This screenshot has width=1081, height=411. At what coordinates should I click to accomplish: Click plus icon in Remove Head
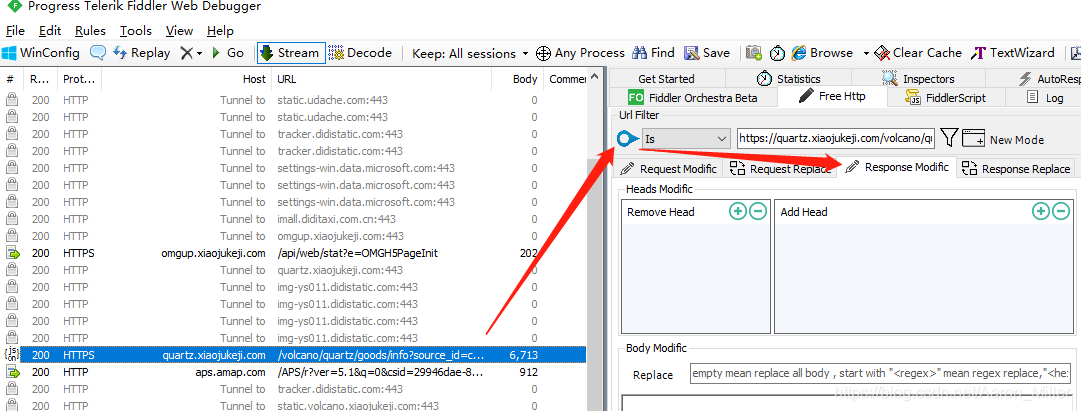pyautogui.click(x=738, y=212)
